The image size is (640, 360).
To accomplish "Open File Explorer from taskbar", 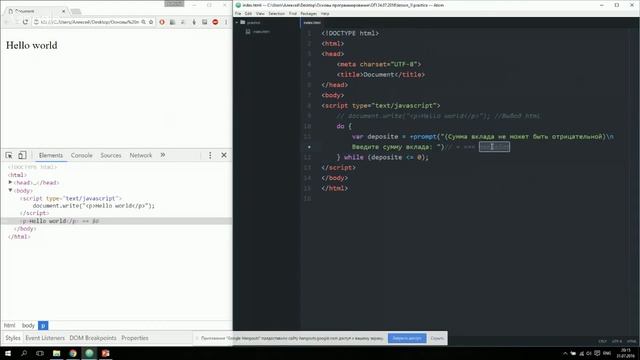I will tap(57, 353).
